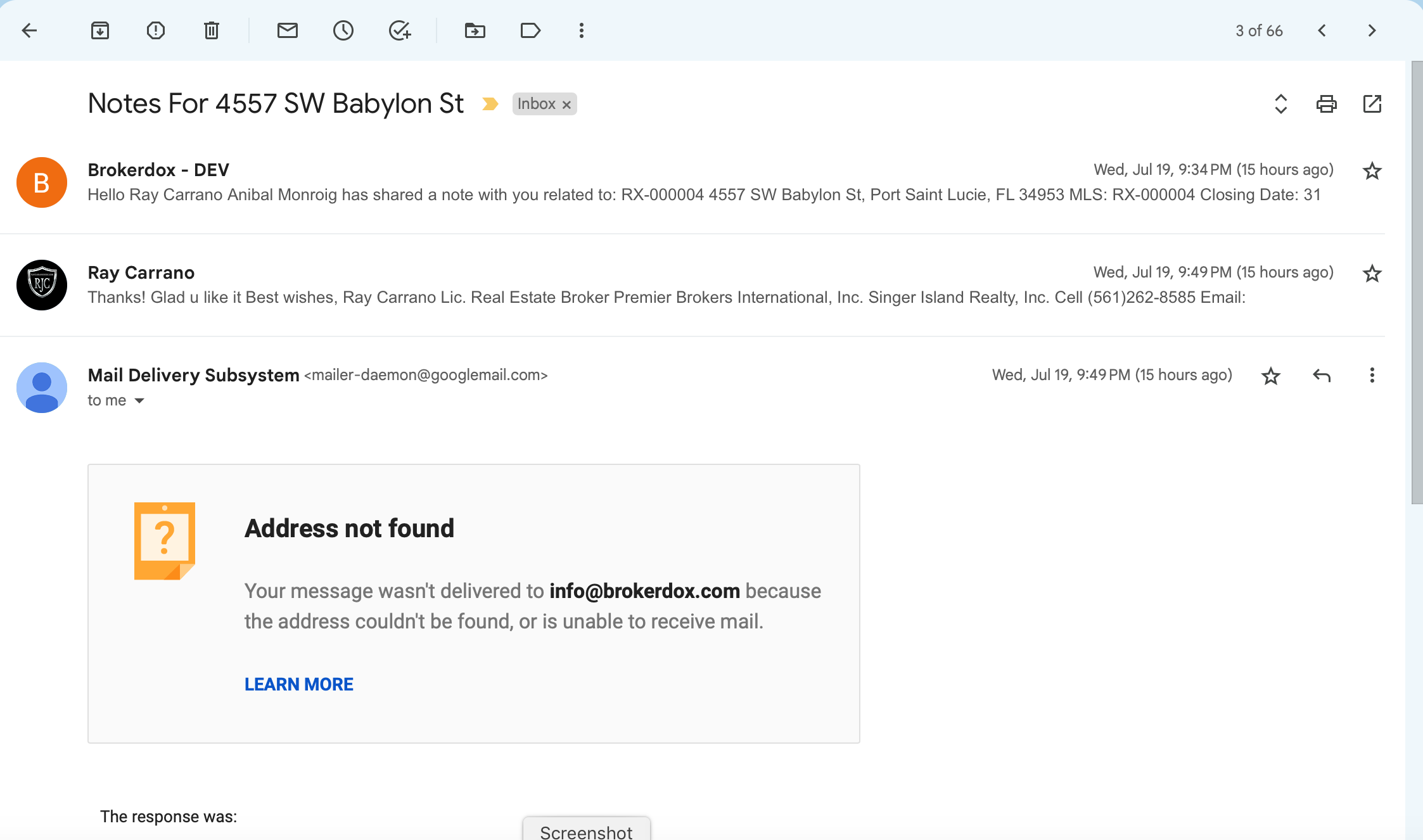The image size is (1423, 840).
Task: Mark conversation as unread
Action: (288, 30)
